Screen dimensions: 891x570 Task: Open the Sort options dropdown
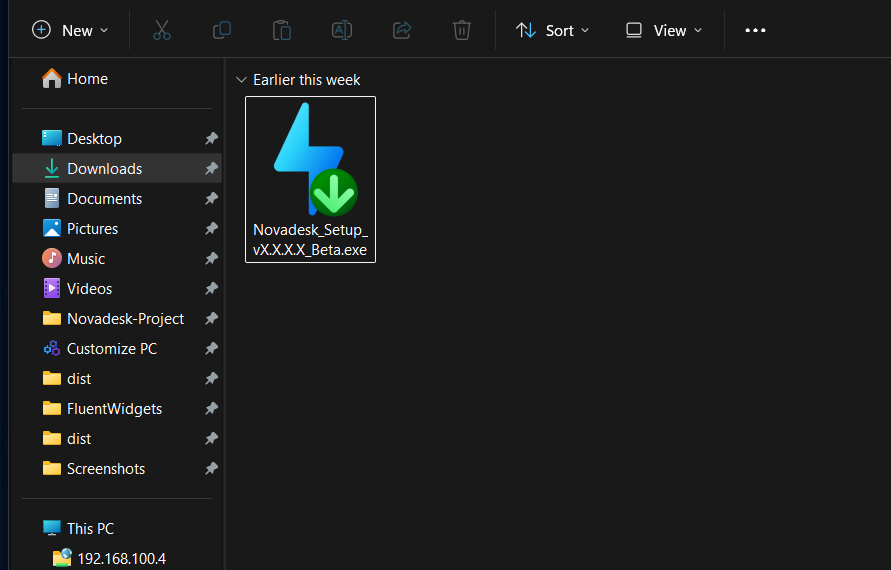point(552,30)
